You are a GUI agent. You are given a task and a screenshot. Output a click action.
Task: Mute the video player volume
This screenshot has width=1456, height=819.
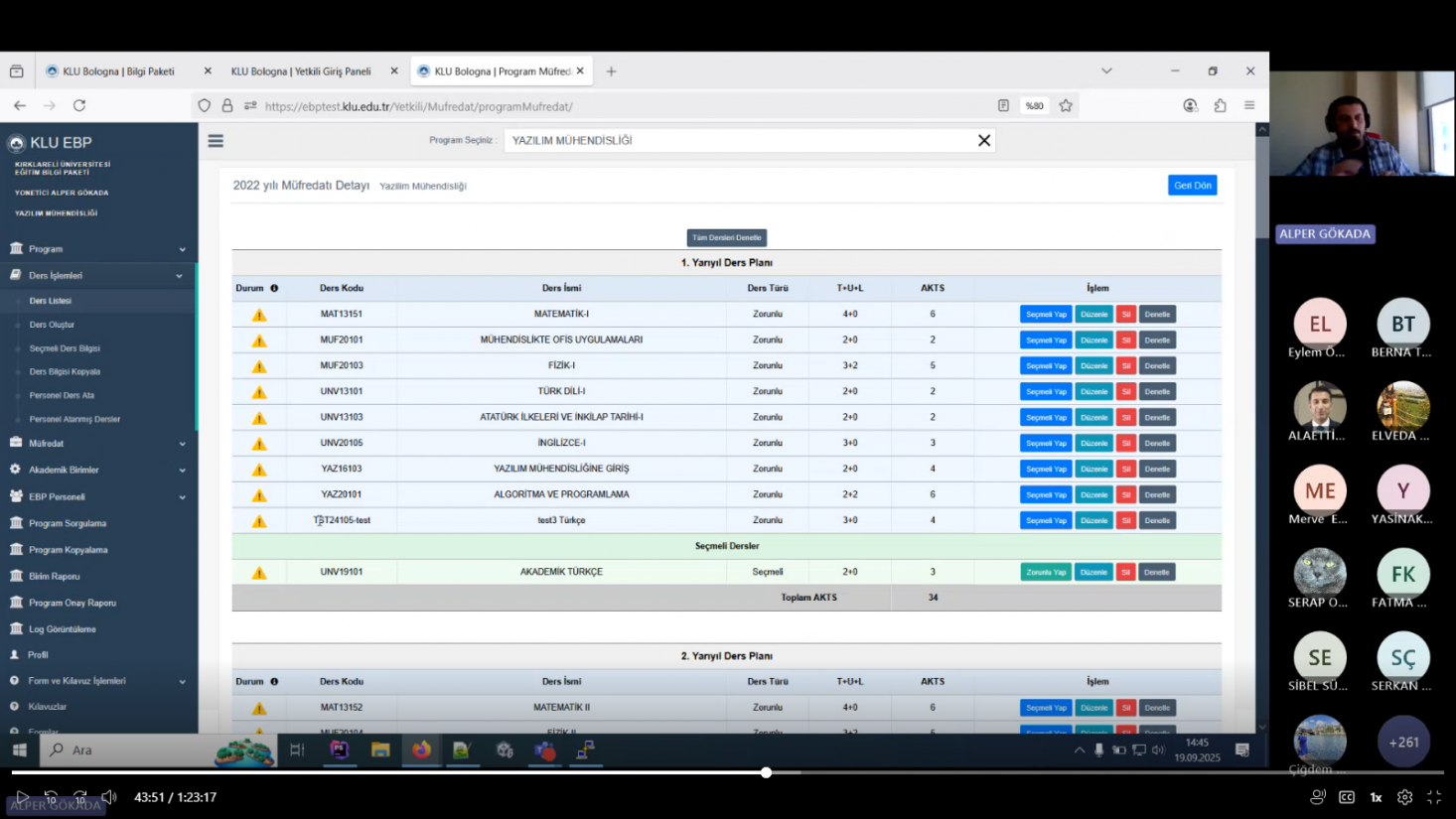(109, 797)
